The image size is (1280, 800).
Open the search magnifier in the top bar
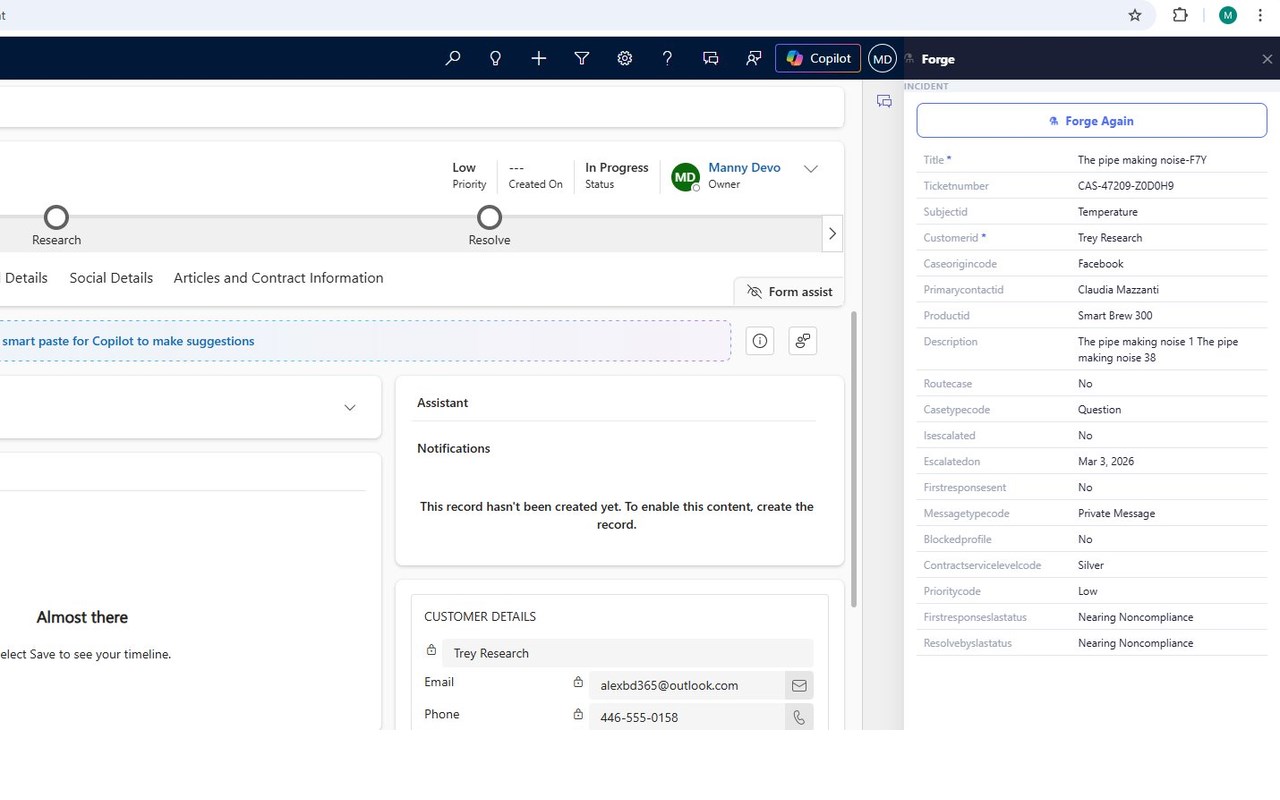click(453, 59)
